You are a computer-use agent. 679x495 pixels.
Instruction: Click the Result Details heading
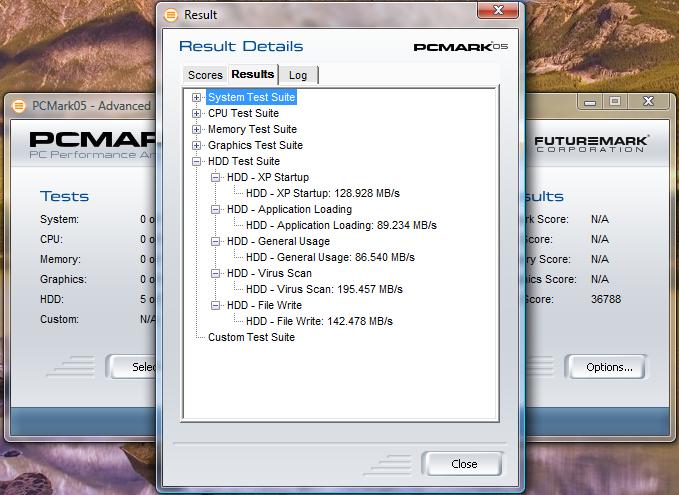[241, 46]
